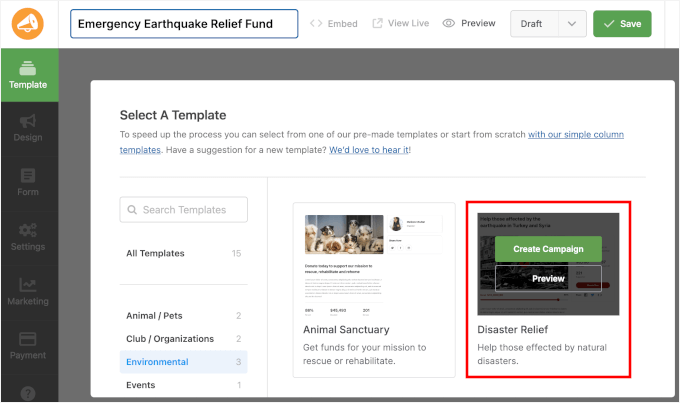The width and height of the screenshot is (680, 403).
Task: Open the Form sidebar section
Action: pyautogui.click(x=28, y=180)
